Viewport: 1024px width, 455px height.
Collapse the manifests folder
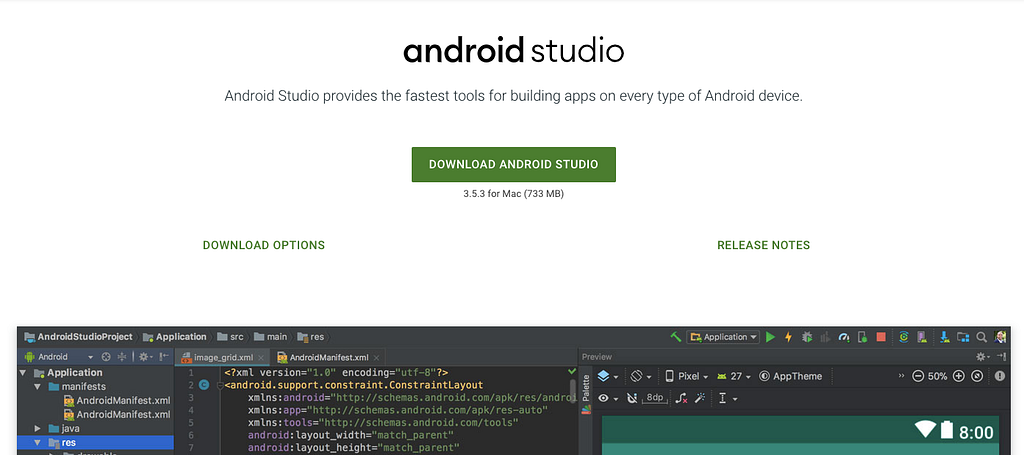(37, 386)
